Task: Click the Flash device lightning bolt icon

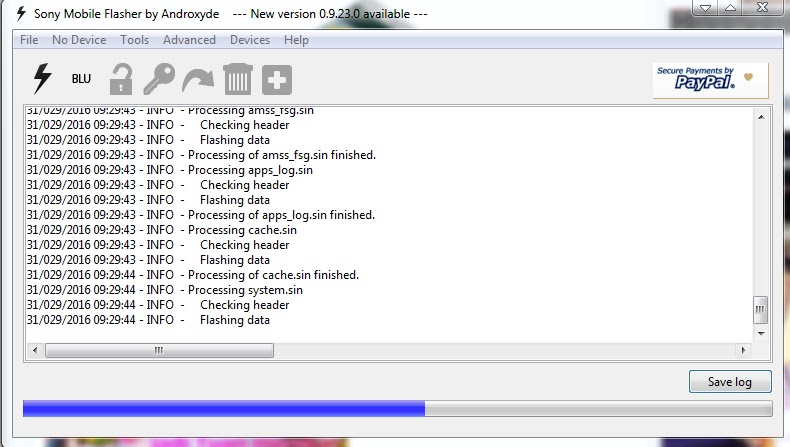Action: [42, 79]
